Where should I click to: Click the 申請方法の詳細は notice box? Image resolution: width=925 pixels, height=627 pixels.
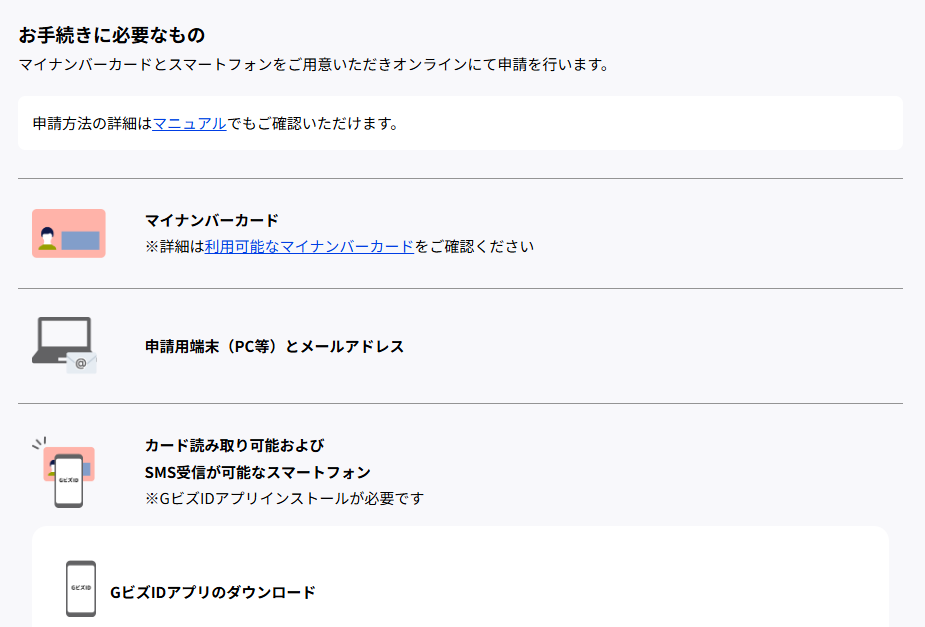pos(460,123)
